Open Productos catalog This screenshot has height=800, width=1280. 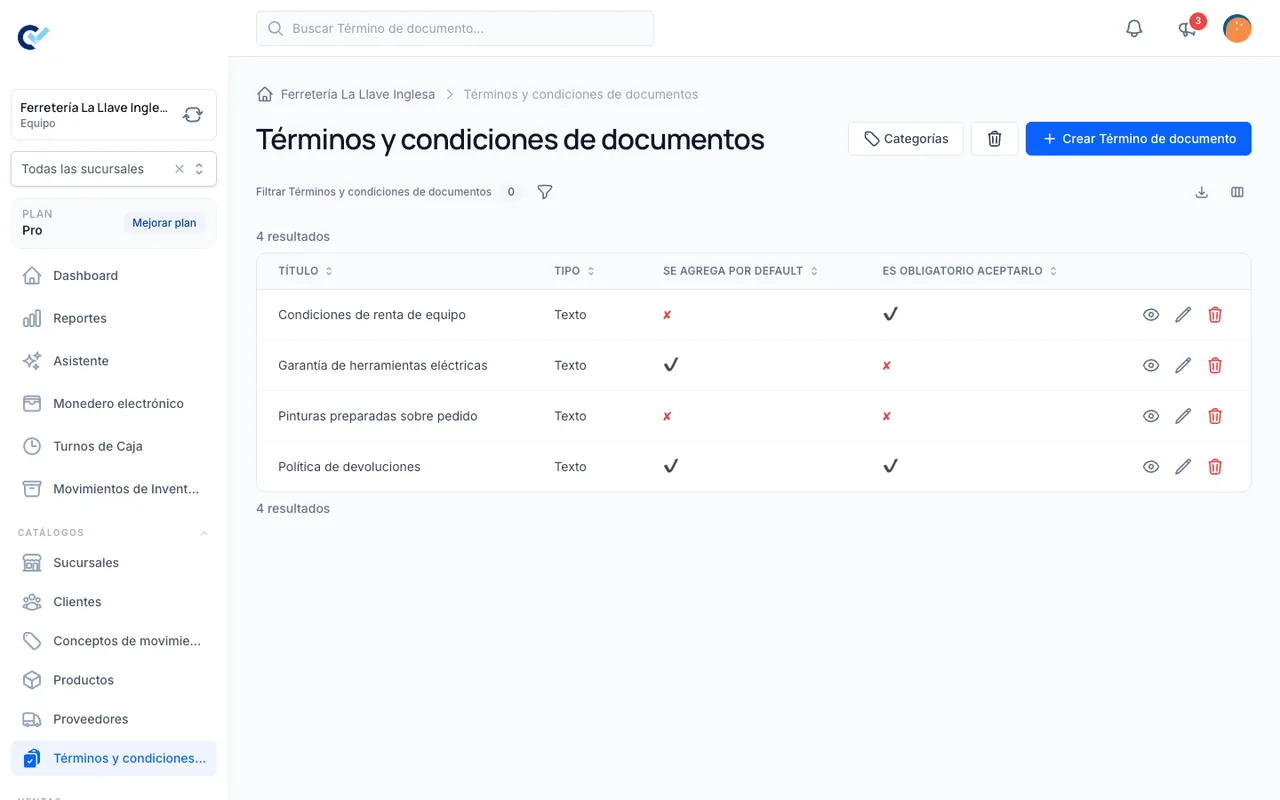(x=114, y=680)
